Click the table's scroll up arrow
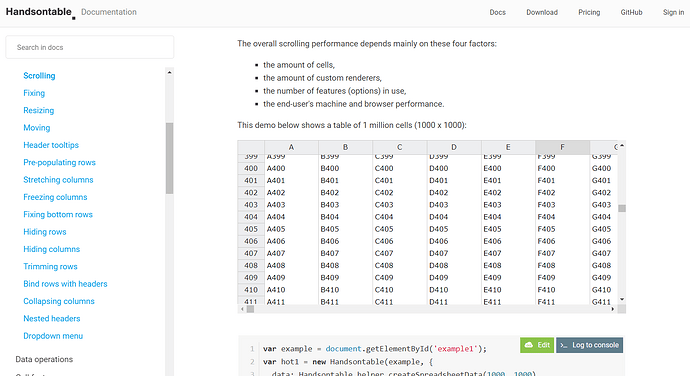The width and height of the screenshot is (690, 376). tap(622, 145)
